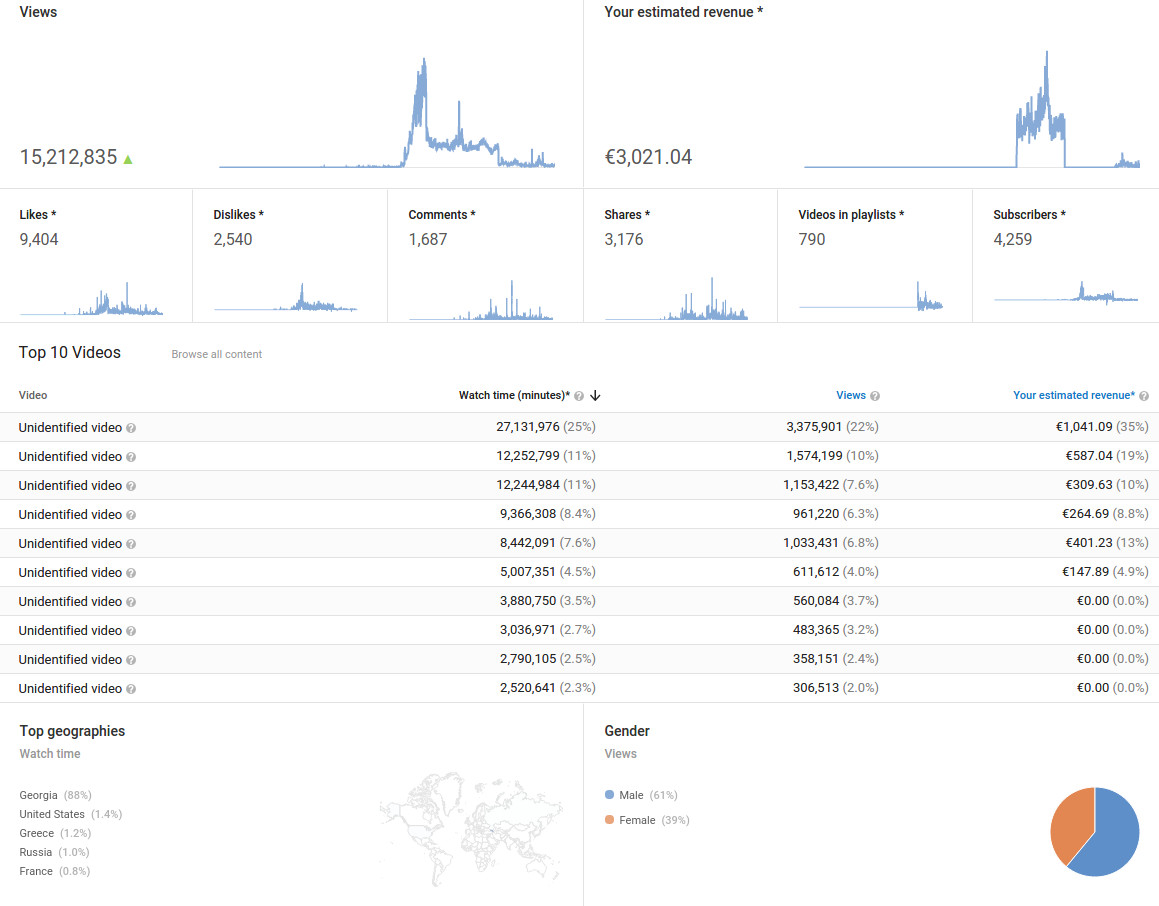This screenshot has width=1159, height=906.
Task: Click the gender views pie chart
Action: click(x=1095, y=831)
